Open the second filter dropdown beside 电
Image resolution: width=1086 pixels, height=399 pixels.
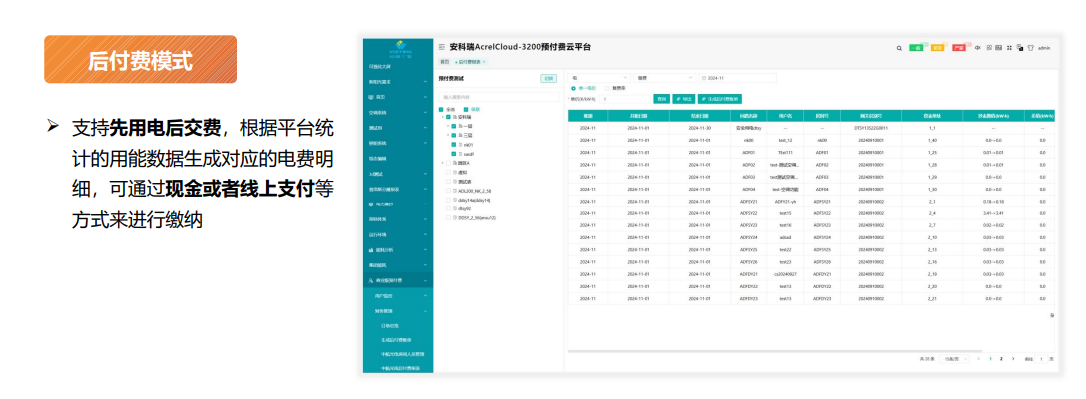tap(664, 78)
